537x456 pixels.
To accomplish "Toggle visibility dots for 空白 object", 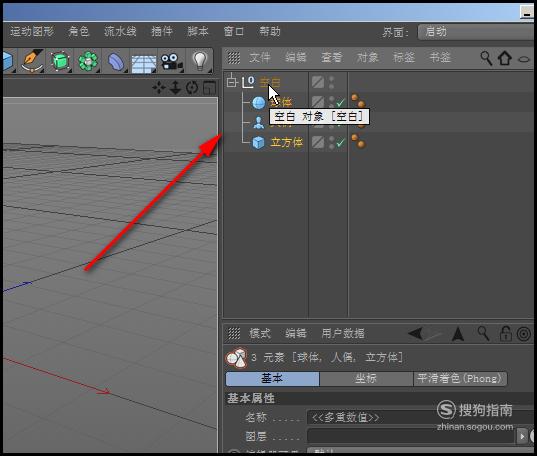I will click(x=331, y=82).
